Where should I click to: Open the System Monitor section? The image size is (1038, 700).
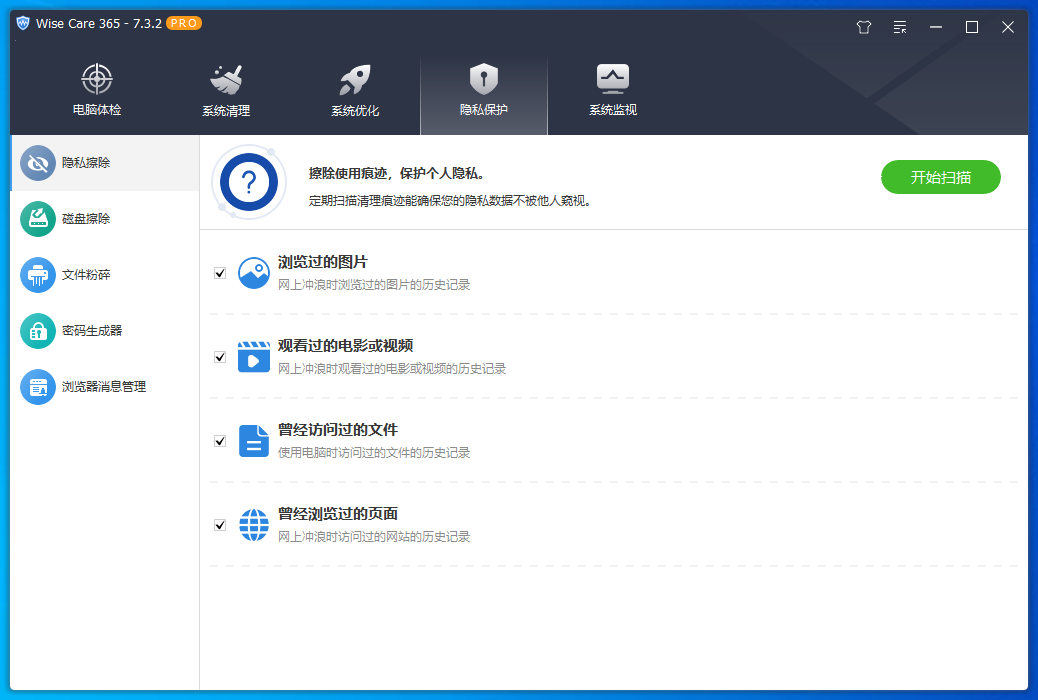[612, 90]
